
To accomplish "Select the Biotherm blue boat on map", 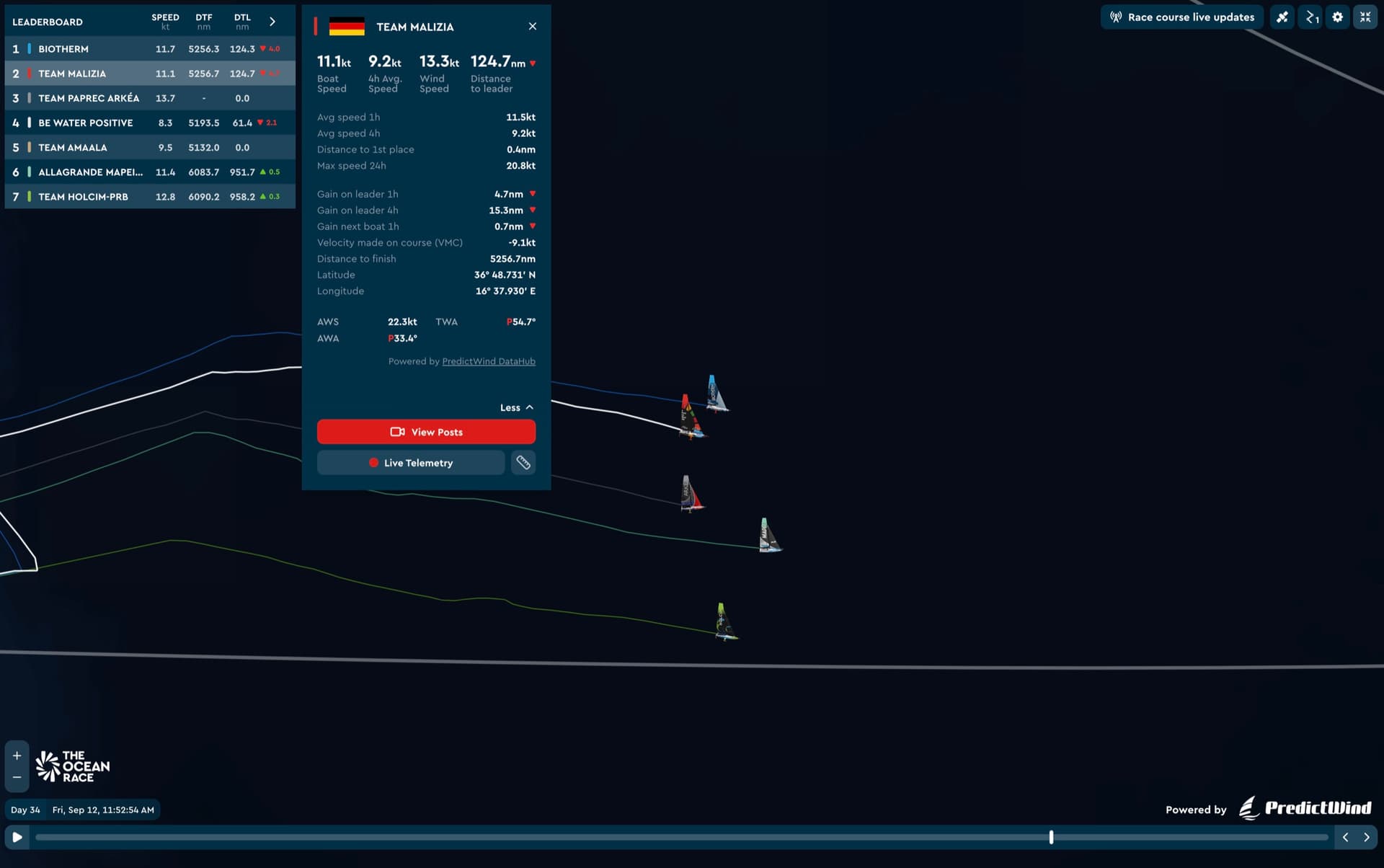I will pos(715,394).
